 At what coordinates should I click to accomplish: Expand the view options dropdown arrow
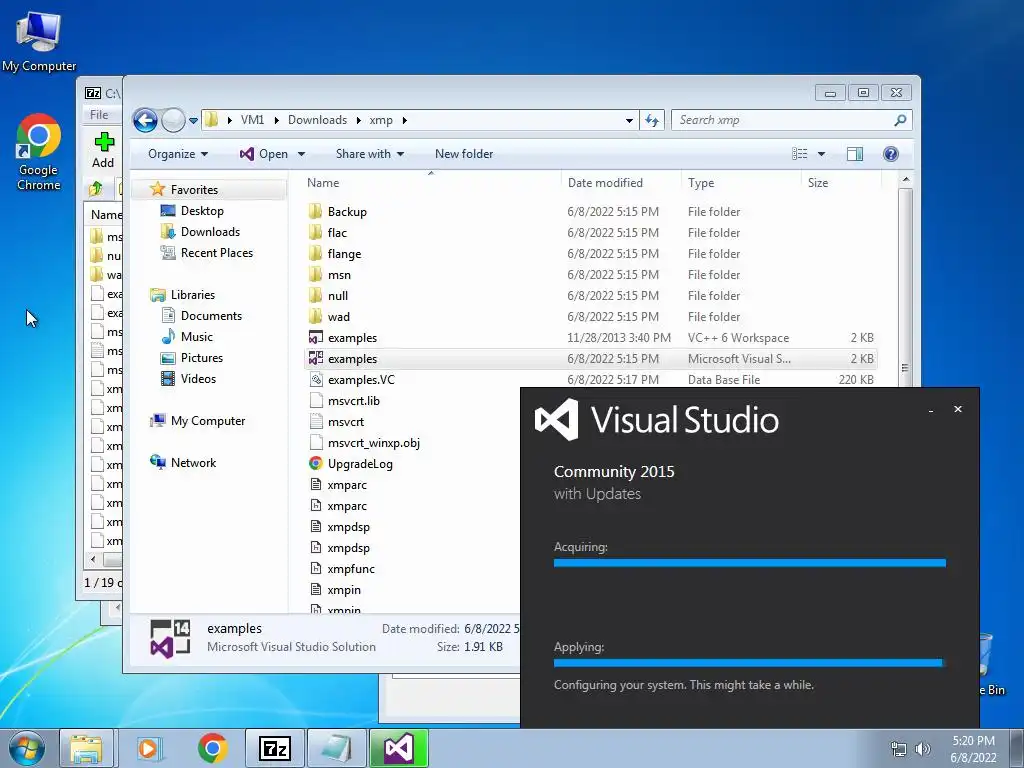[821, 154]
